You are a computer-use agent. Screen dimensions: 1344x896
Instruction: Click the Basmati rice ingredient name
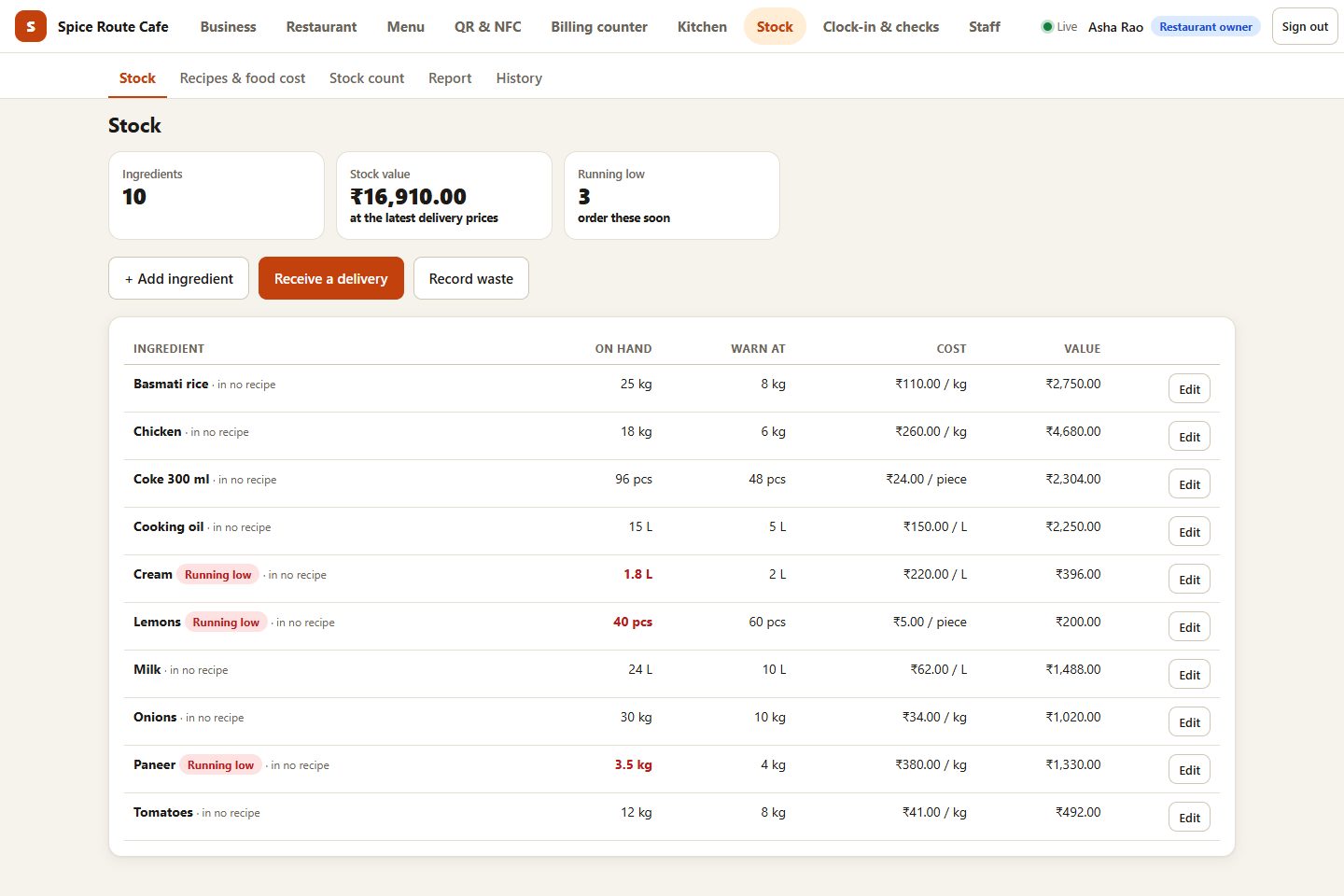pyautogui.click(x=171, y=384)
